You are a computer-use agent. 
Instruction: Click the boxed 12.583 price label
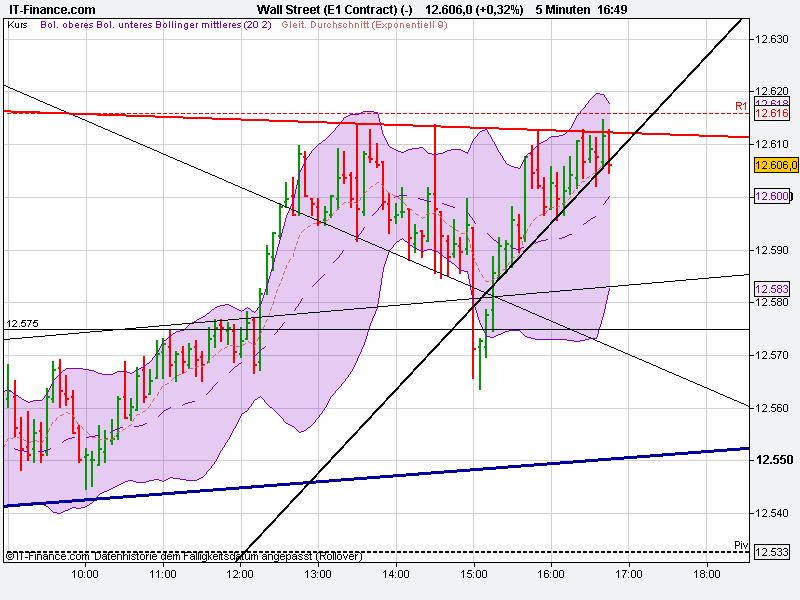[x=770, y=290]
